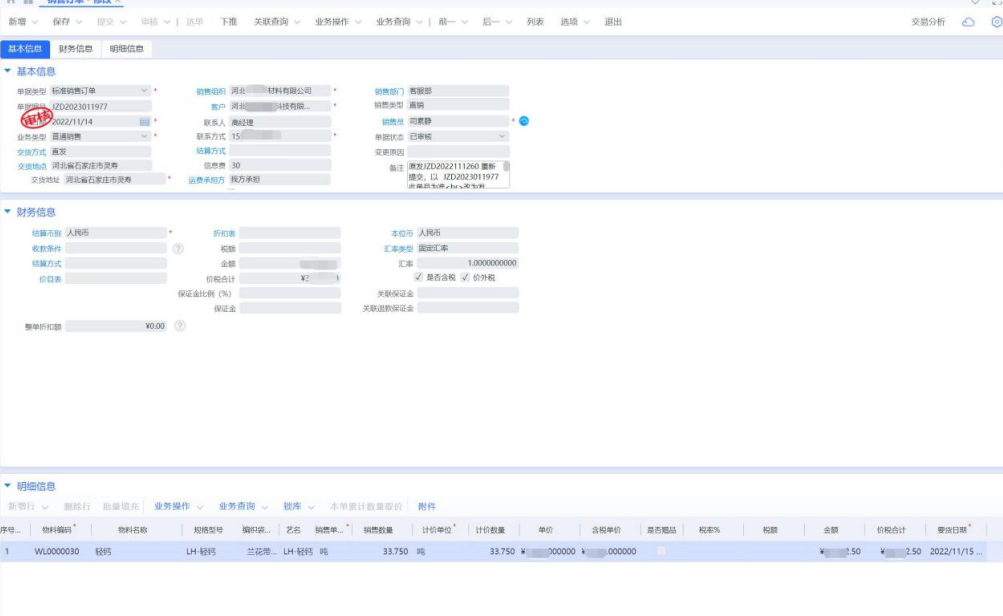Click the 交易分析 button
Screen dimensions: 1003x616
tap(927, 21)
